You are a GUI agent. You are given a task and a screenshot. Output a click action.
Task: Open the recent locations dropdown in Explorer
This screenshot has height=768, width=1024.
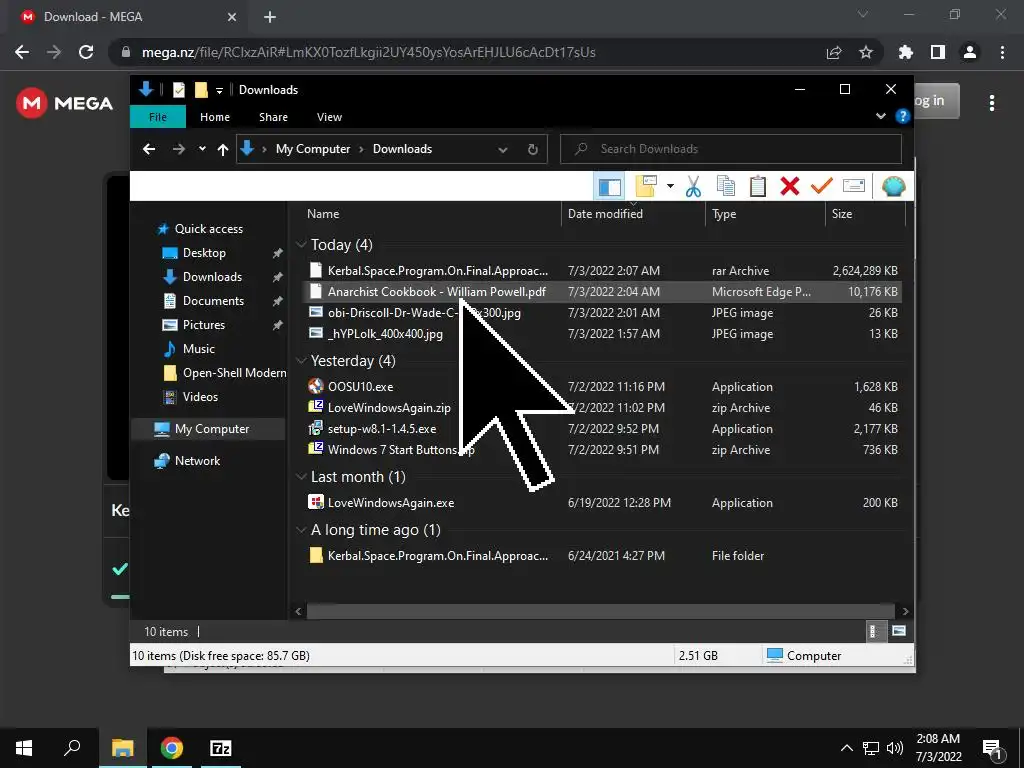click(202, 149)
